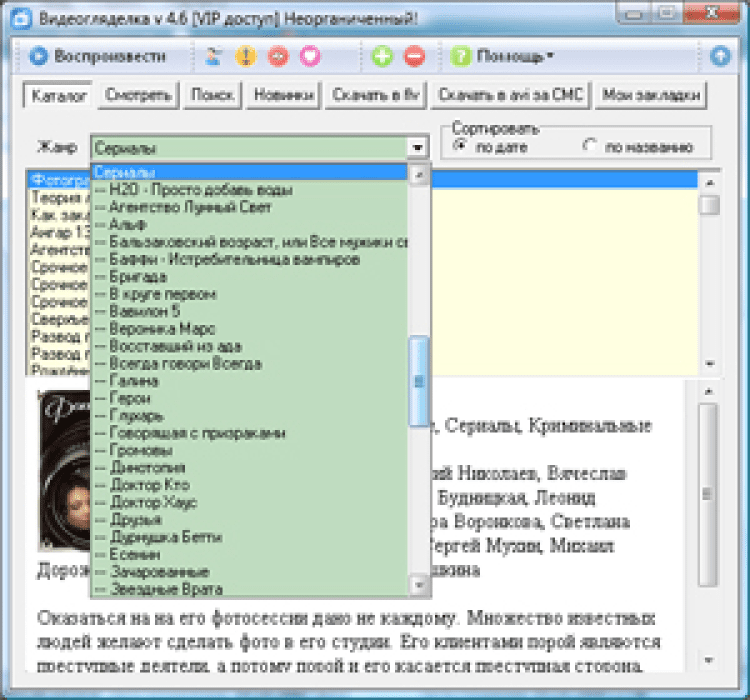Choose Есенин entry

[x=249, y=555]
